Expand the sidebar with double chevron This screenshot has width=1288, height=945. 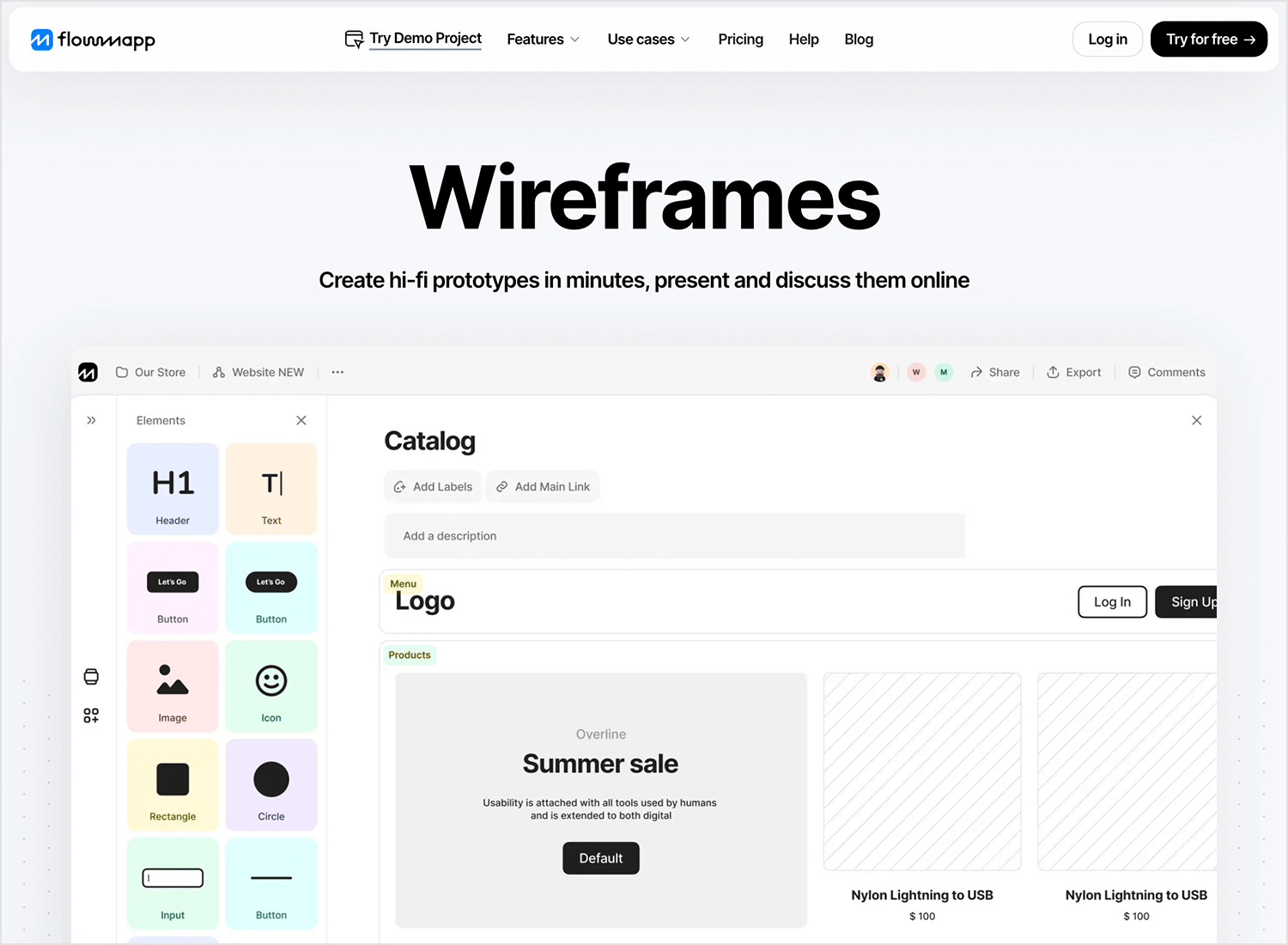click(91, 420)
